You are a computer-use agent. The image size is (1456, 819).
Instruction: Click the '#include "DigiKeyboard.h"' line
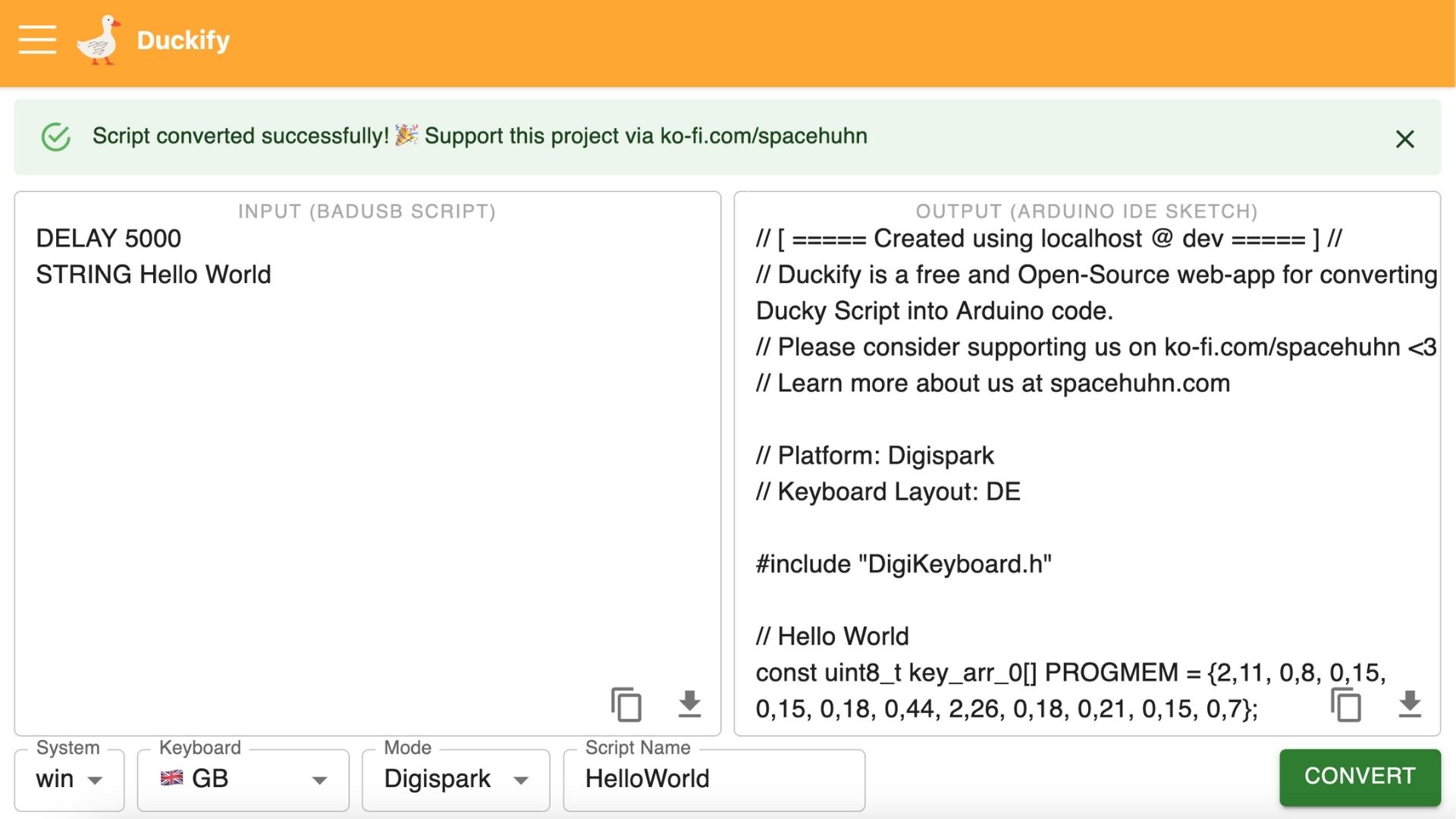coord(903,564)
